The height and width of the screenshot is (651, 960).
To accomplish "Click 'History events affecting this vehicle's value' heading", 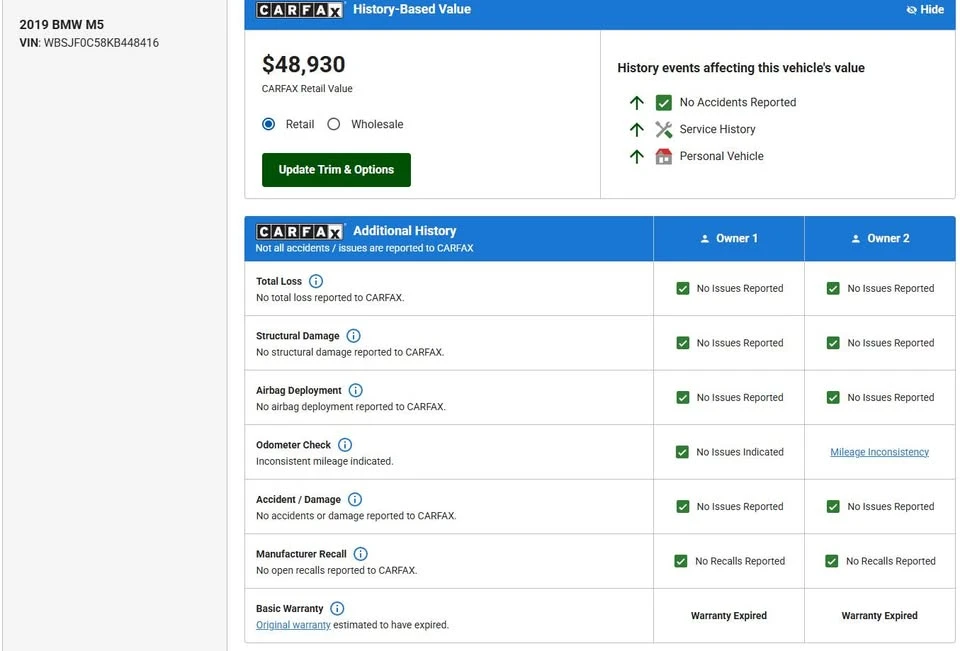I will [x=741, y=68].
